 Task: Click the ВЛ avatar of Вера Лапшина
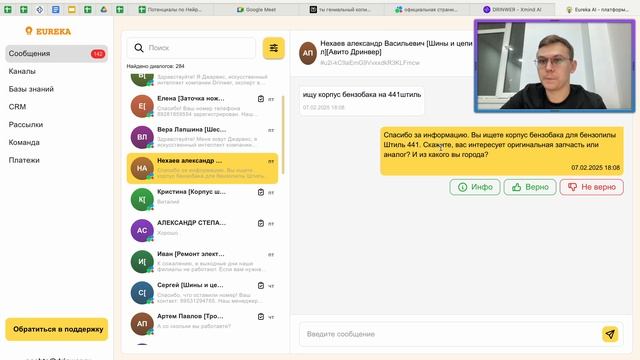[x=142, y=137]
